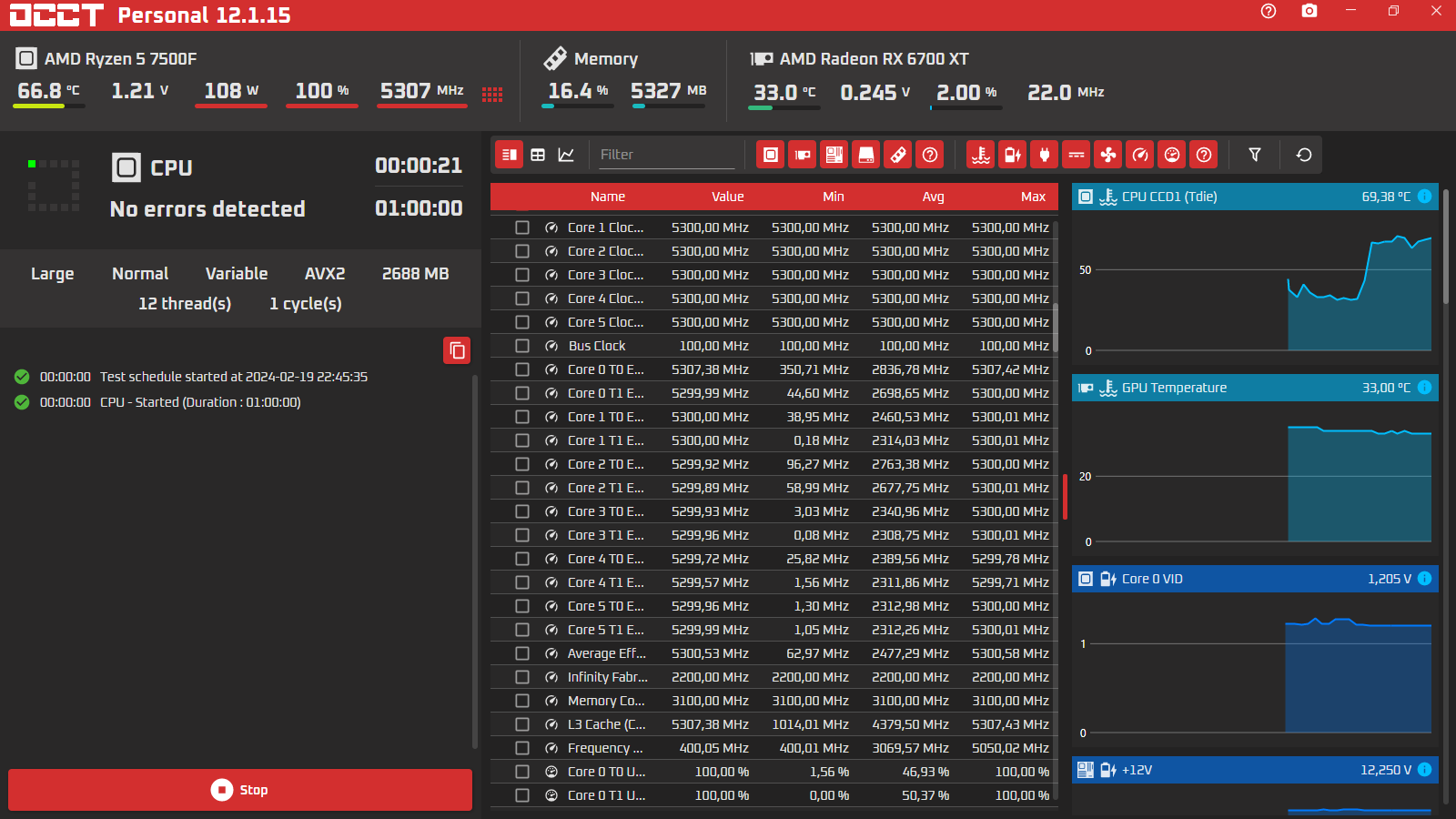Switch to the combined list and graph view
This screenshot has width=1456, height=819.
[510, 155]
